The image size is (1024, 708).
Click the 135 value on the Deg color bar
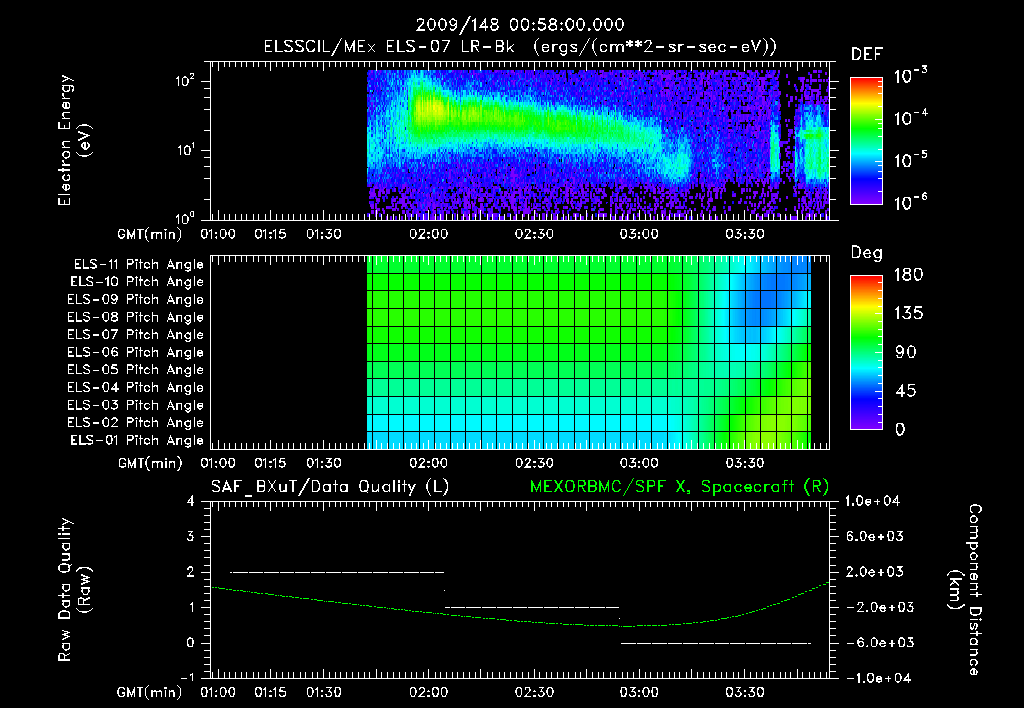click(x=908, y=314)
